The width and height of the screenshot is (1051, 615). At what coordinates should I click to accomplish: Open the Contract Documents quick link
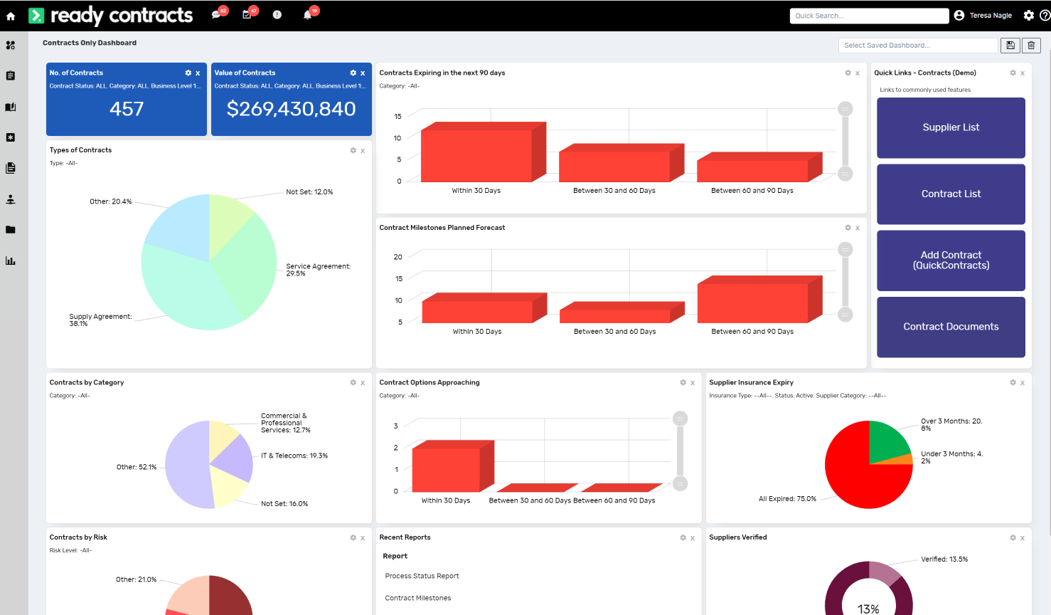tap(950, 327)
